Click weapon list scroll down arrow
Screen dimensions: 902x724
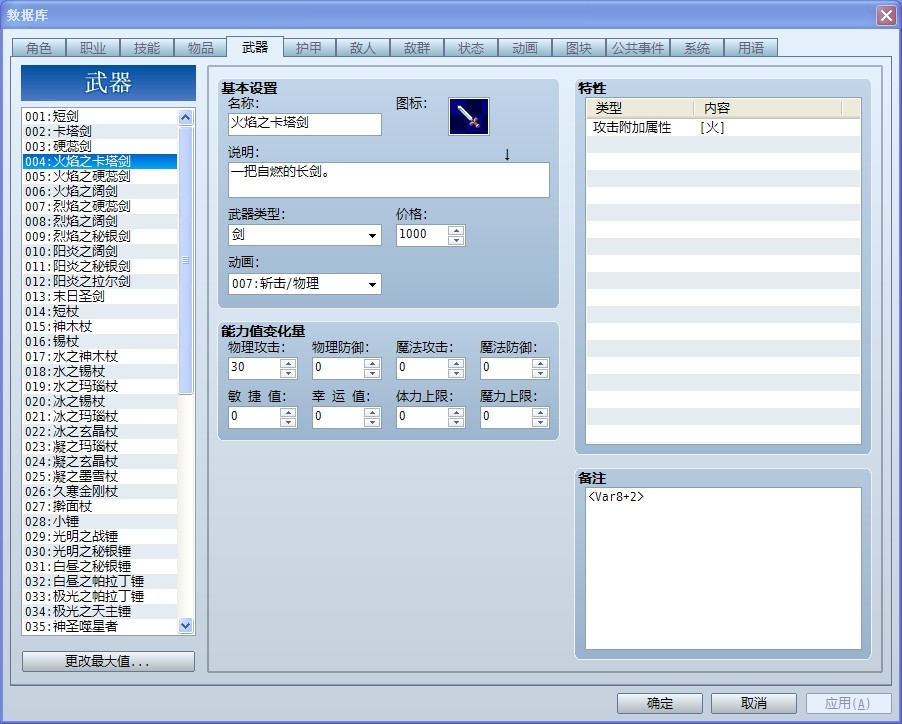[x=185, y=626]
